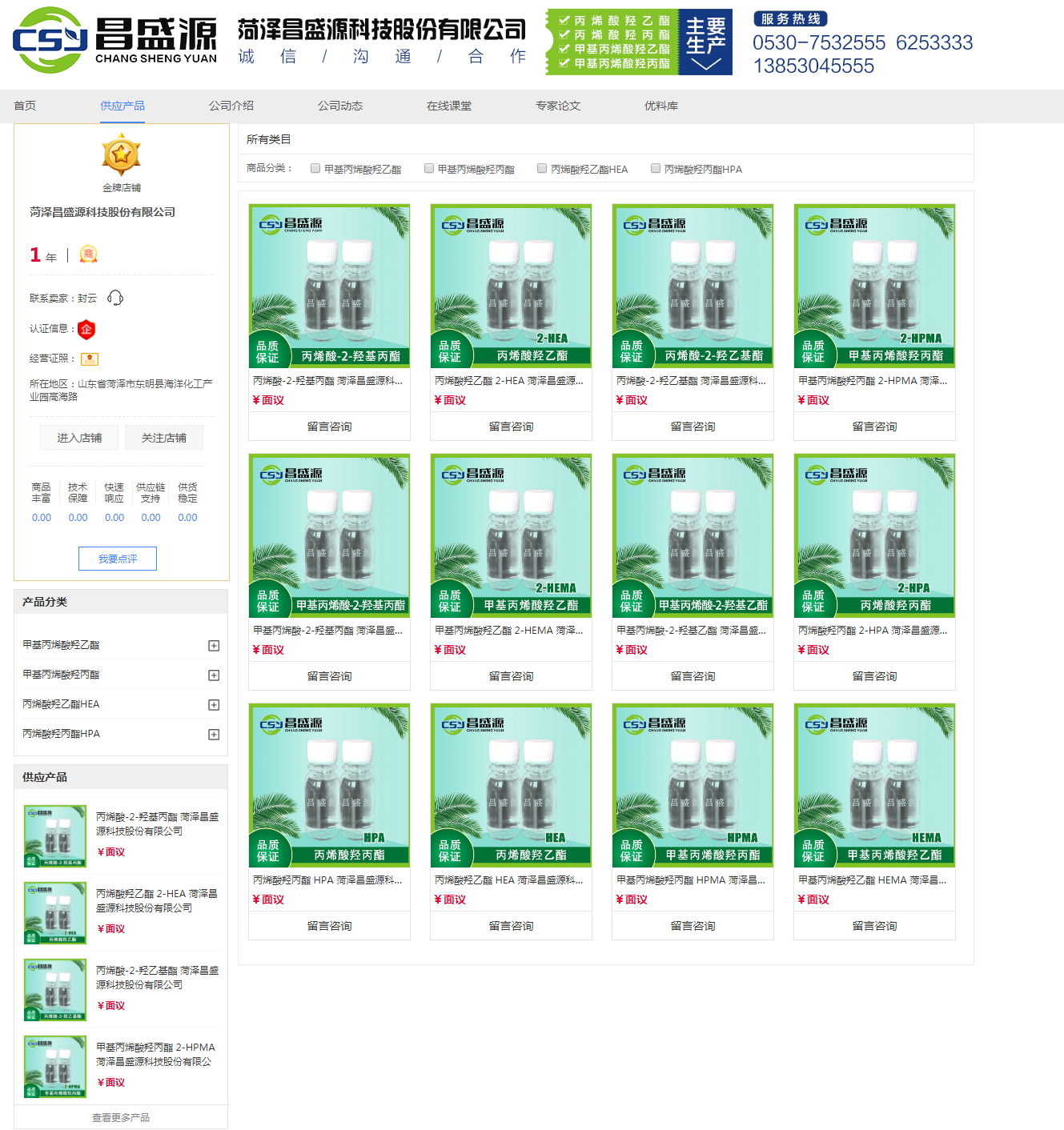1064x1130 pixels.
Task: Click the headset contact seller icon
Action: click(115, 298)
